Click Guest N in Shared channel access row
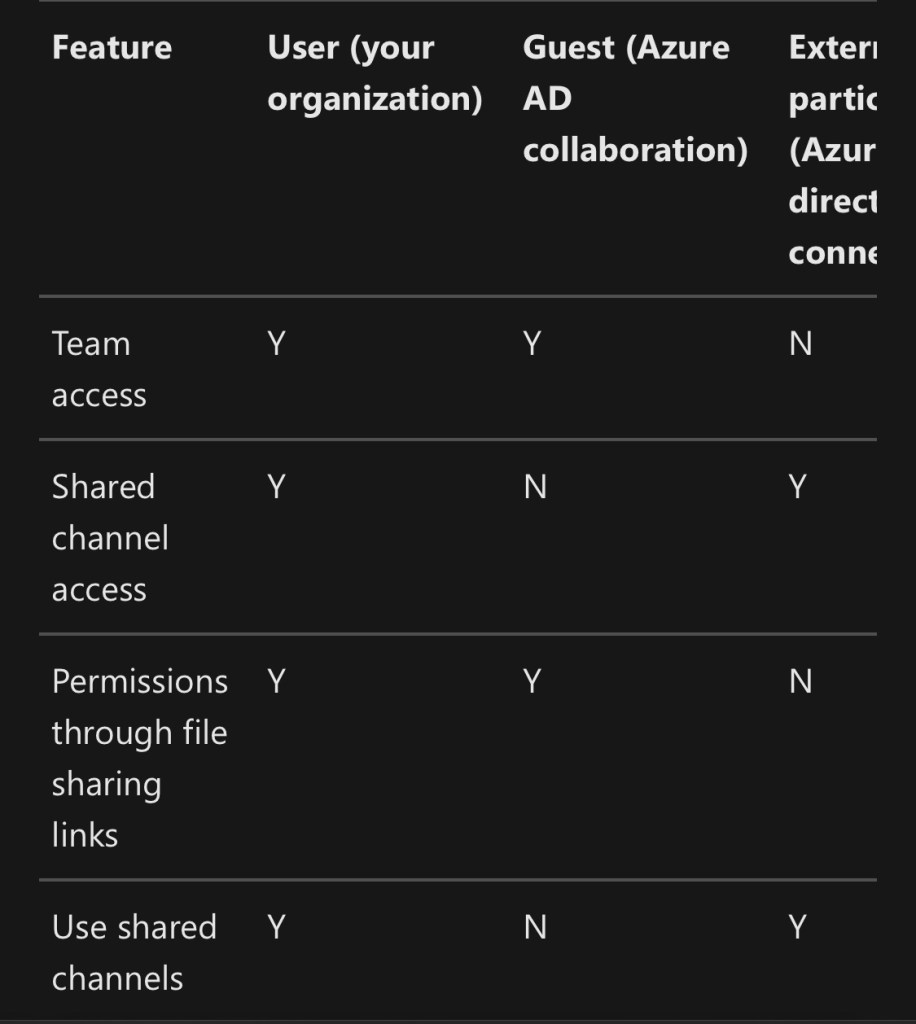 coord(535,487)
